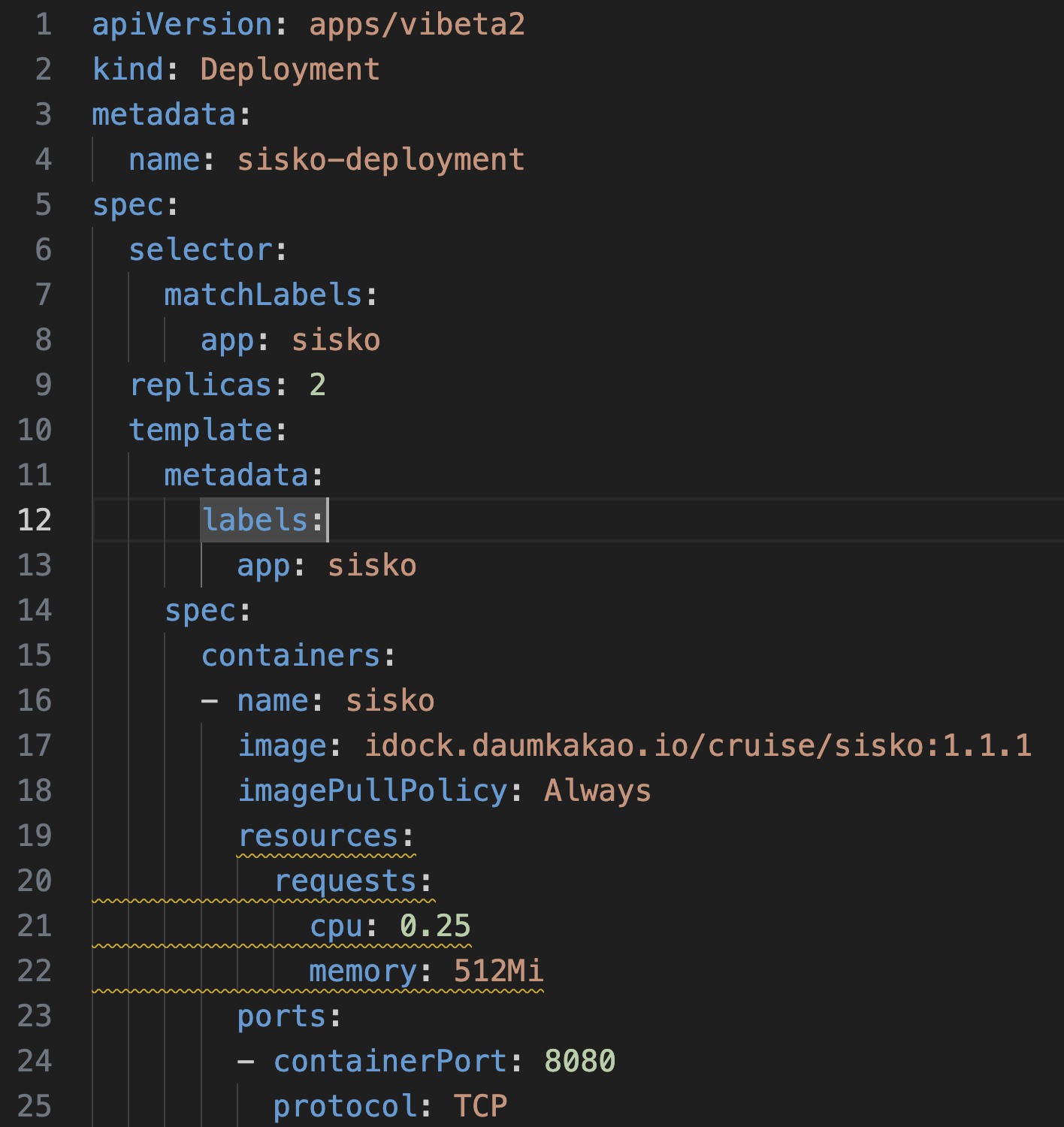This screenshot has height=1127, width=1064.
Task: Click the 'ports' key
Action: click(282, 1017)
